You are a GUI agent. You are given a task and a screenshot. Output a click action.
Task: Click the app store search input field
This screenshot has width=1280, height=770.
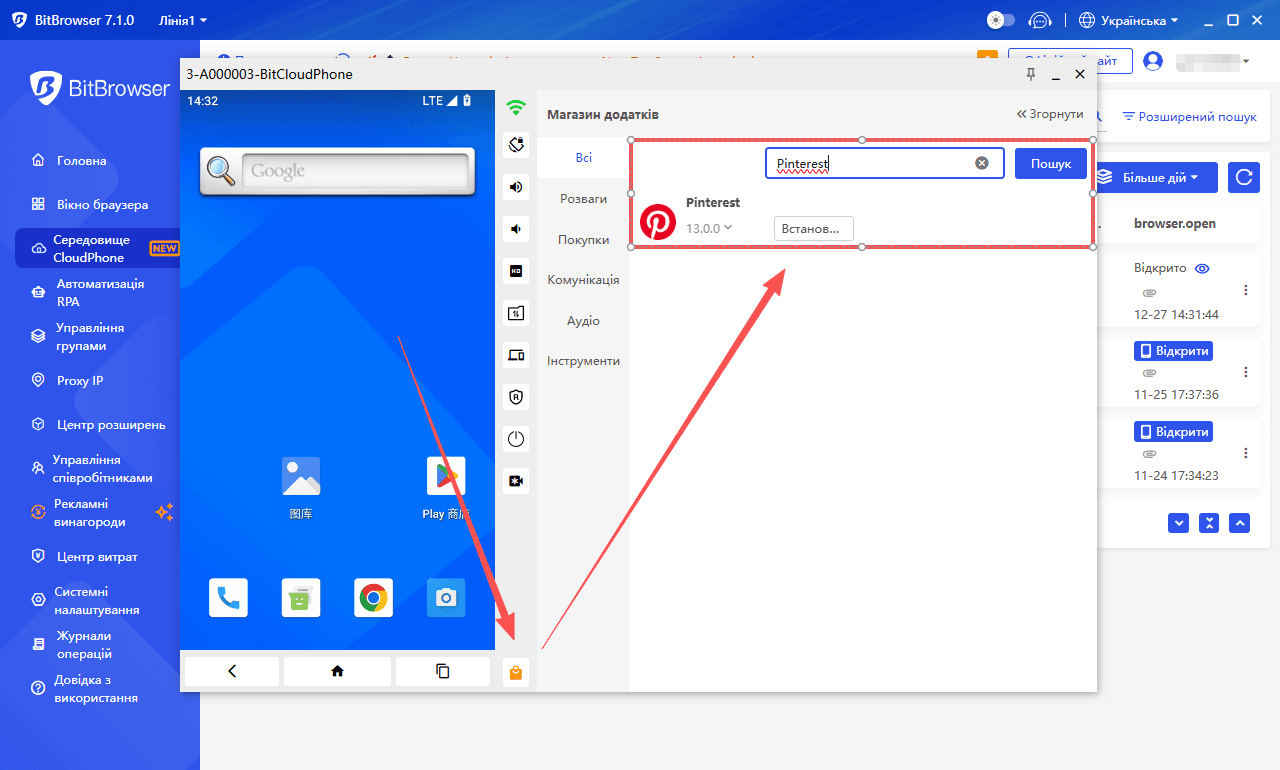(x=885, y=163)
